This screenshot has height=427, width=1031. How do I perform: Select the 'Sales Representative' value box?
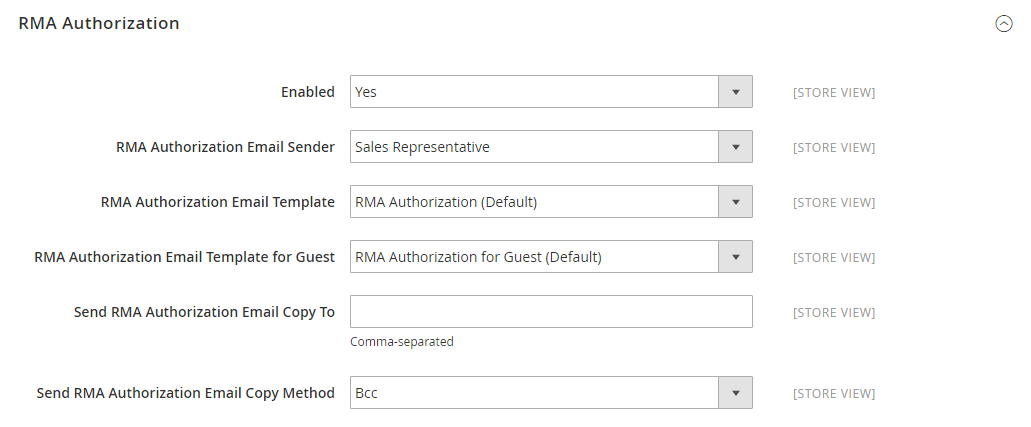tap(535, 147)
